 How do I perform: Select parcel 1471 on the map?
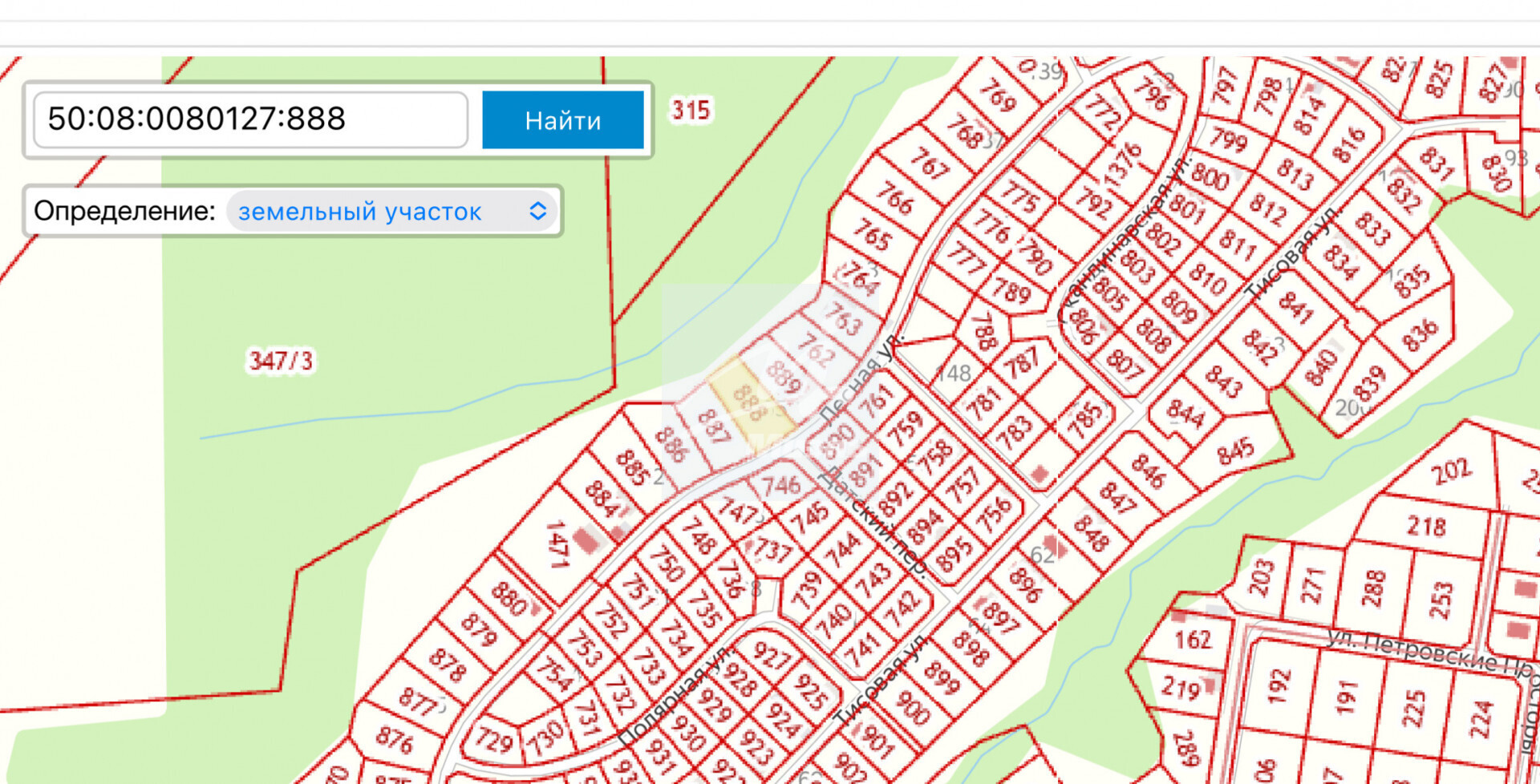[557, 544]
